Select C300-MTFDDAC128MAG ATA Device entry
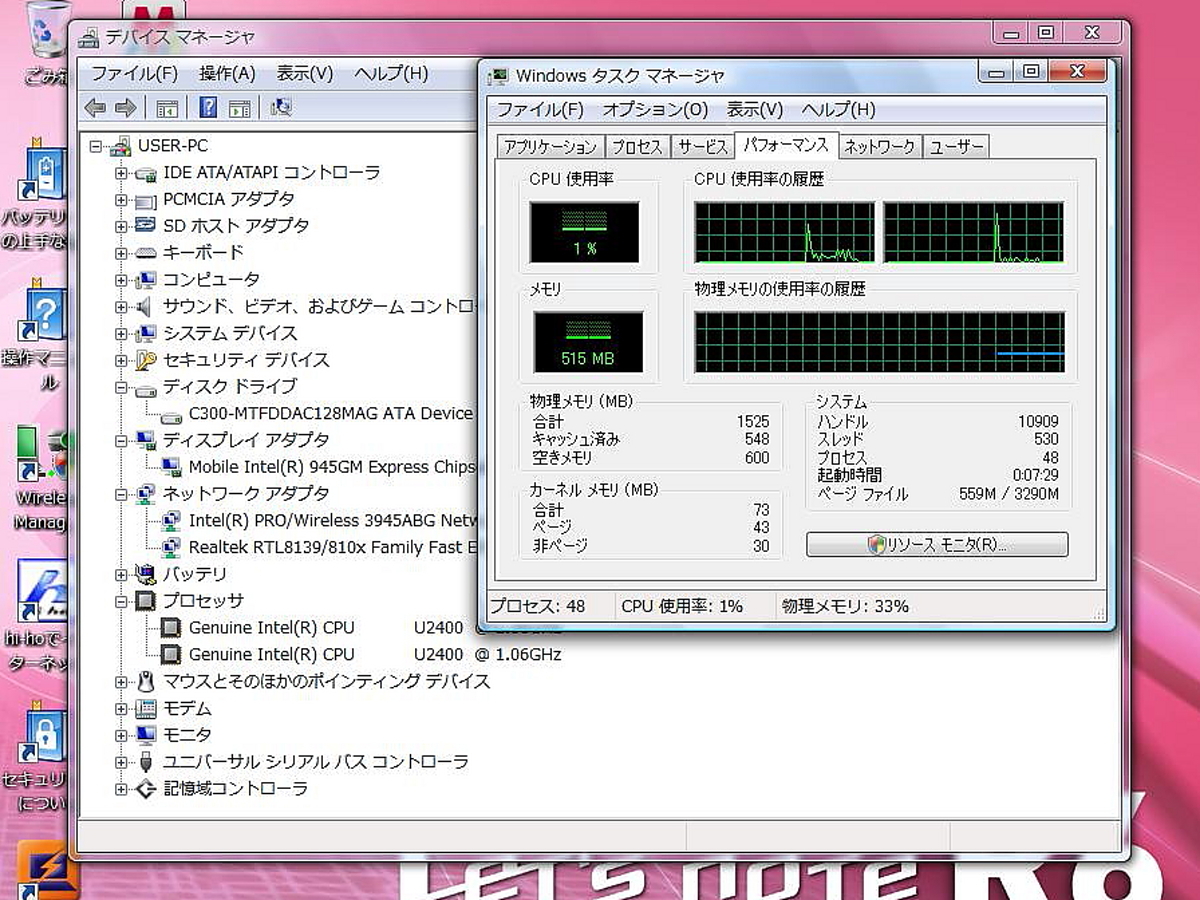The height and width of the screenshot is (900, 1200). tap(330, 414)
